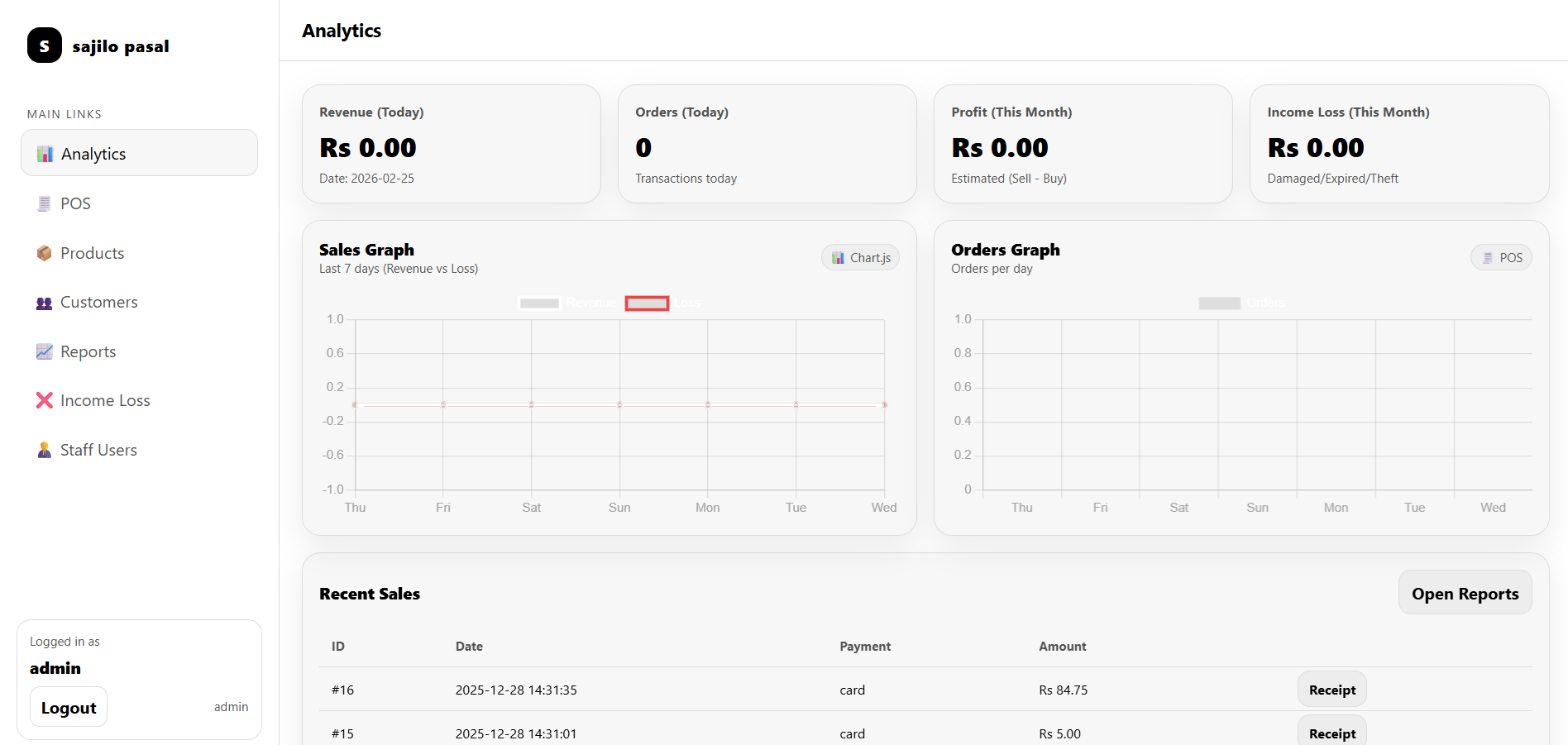
Task: Click the Products box icon
Action: [44, 253]
